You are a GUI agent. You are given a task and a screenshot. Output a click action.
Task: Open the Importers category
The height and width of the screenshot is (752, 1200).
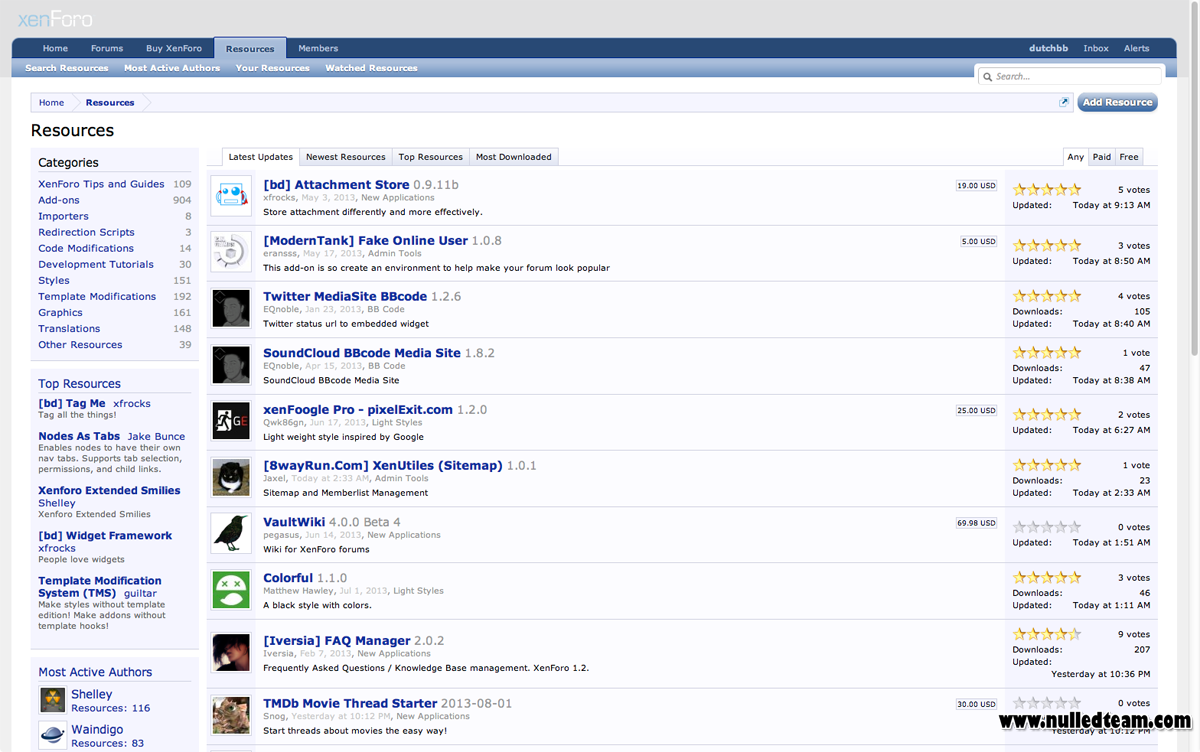pyautogui.click(x=63, y=216)
